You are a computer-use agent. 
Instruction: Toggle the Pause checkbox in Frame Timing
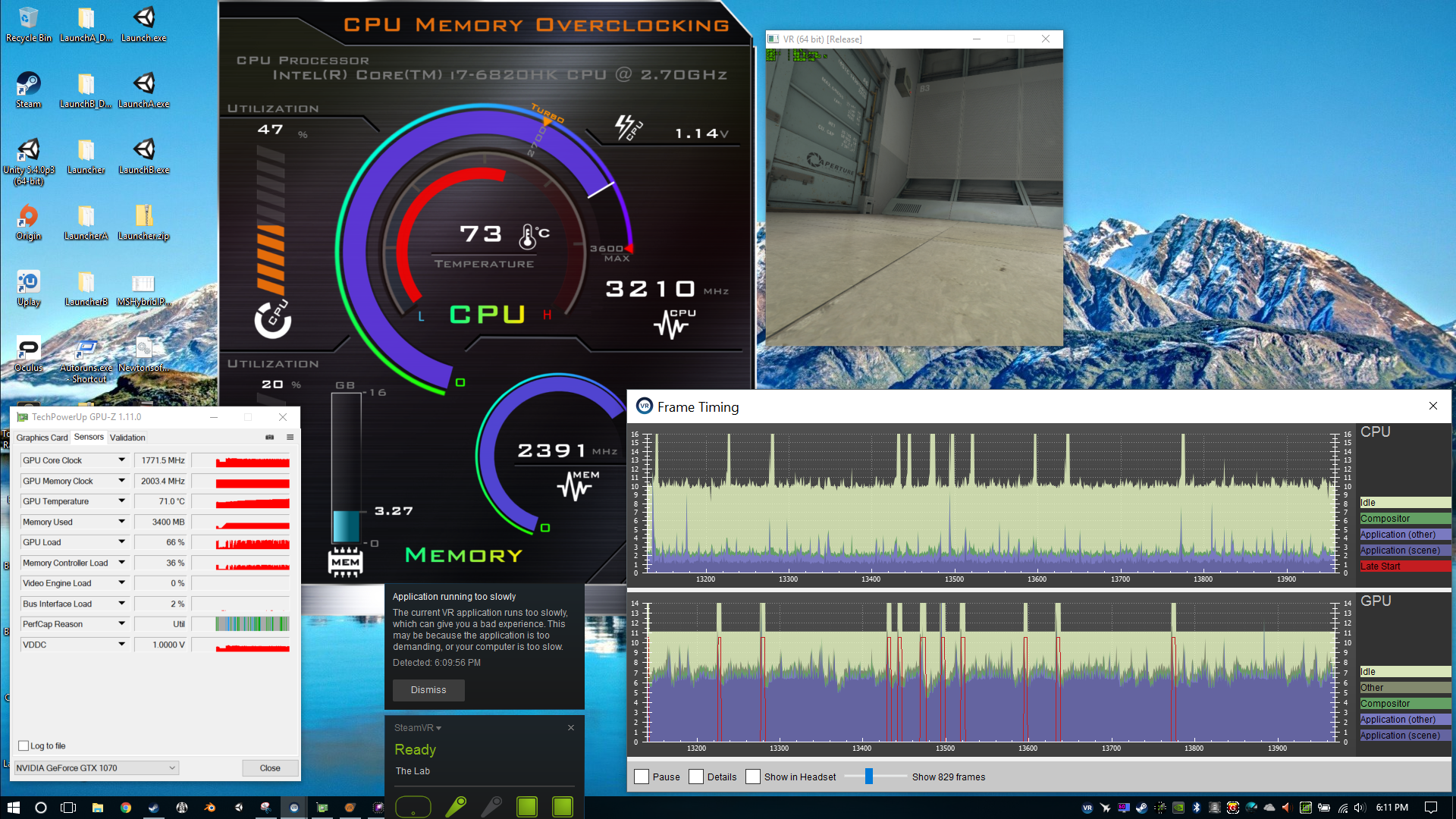(642, 777)
